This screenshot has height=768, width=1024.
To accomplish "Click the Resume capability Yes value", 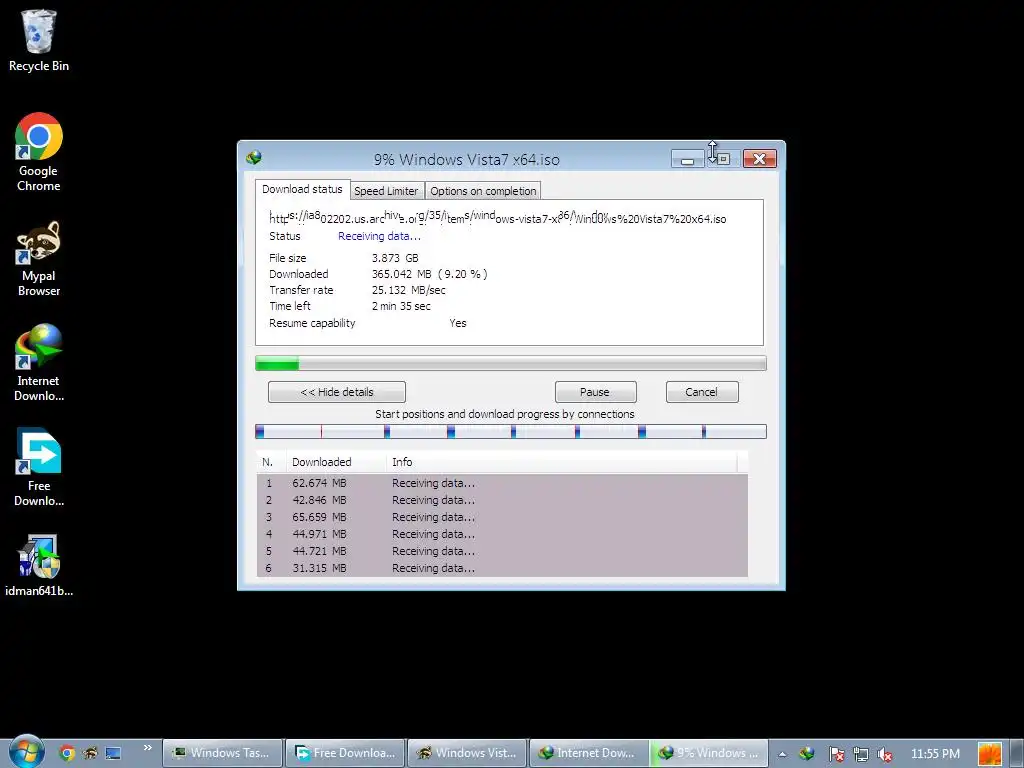I will (458, 323).
